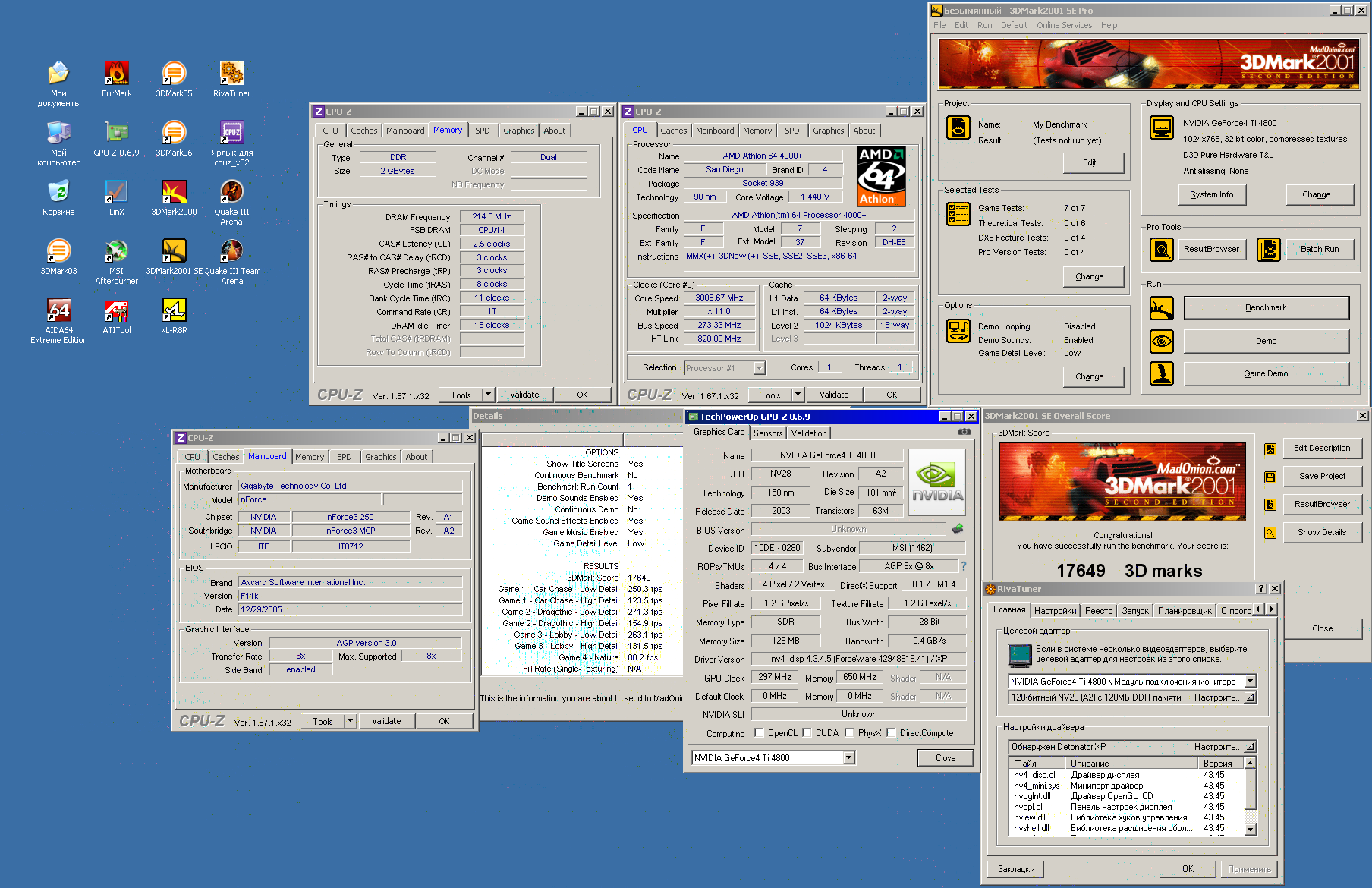This screenshot has width=1372, height=888.
Task: Toggle the CUDA checkbox
Action: coord(807,733)
